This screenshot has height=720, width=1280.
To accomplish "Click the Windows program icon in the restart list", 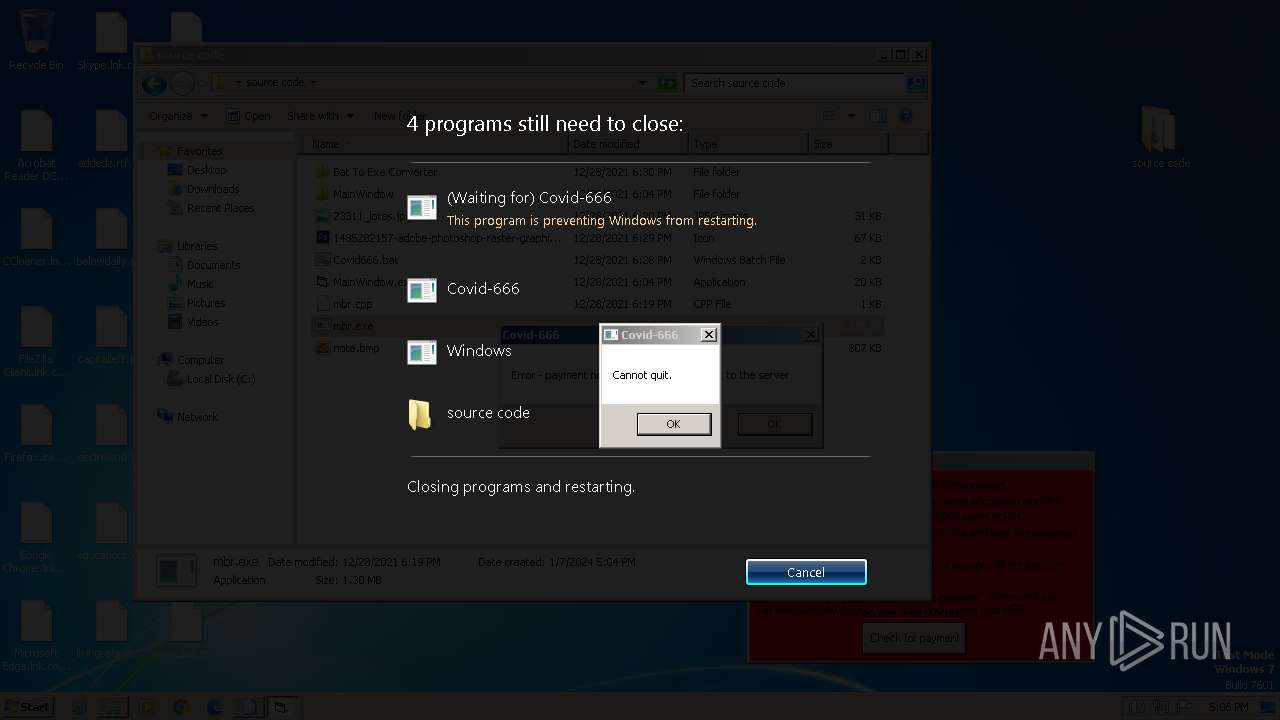I will 422,352.
